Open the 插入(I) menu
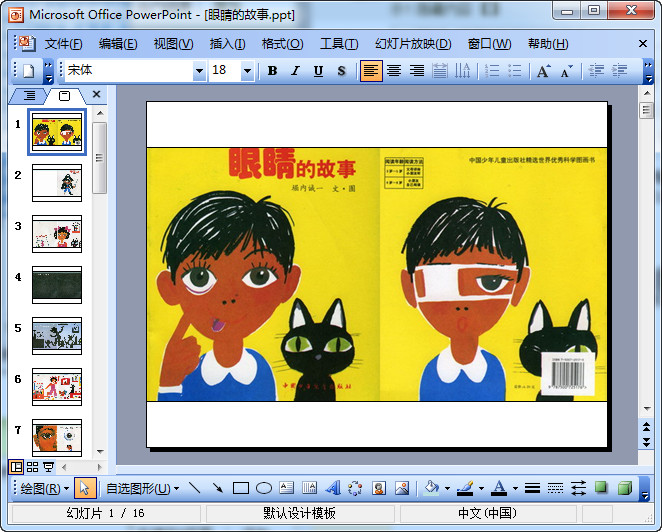Image resolution: width=662 pixels, height=532 pixels. [x=227, y=43]
